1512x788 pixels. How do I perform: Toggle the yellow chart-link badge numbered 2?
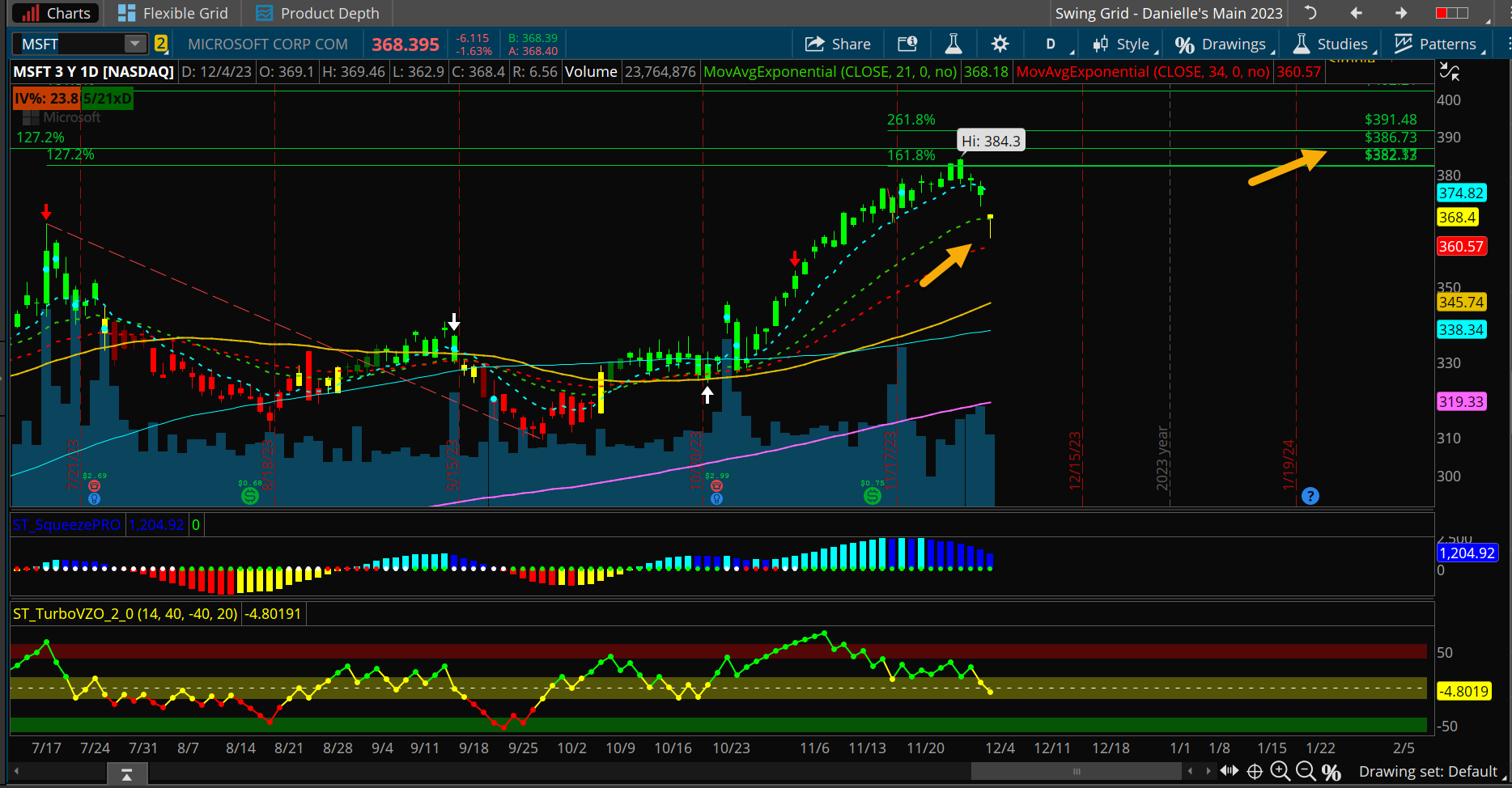(x=161, y=44)
